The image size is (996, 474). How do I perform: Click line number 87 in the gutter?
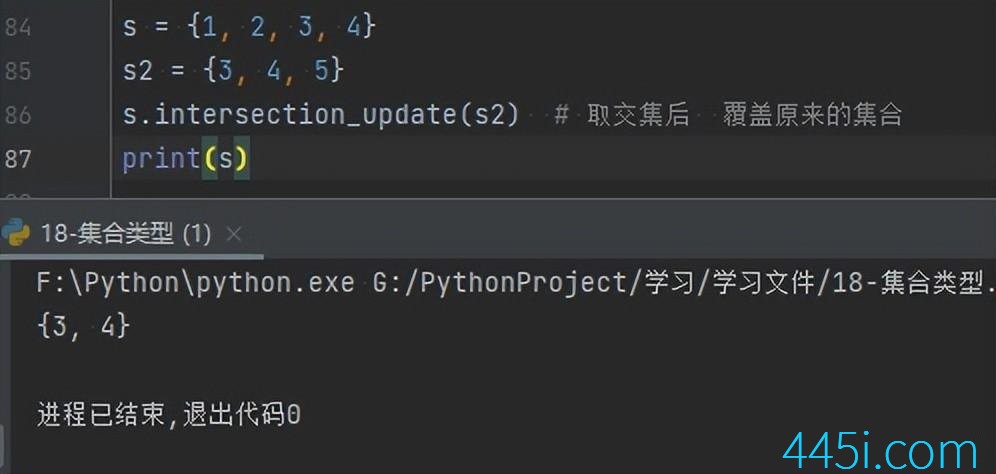click(x=18, y=159)
